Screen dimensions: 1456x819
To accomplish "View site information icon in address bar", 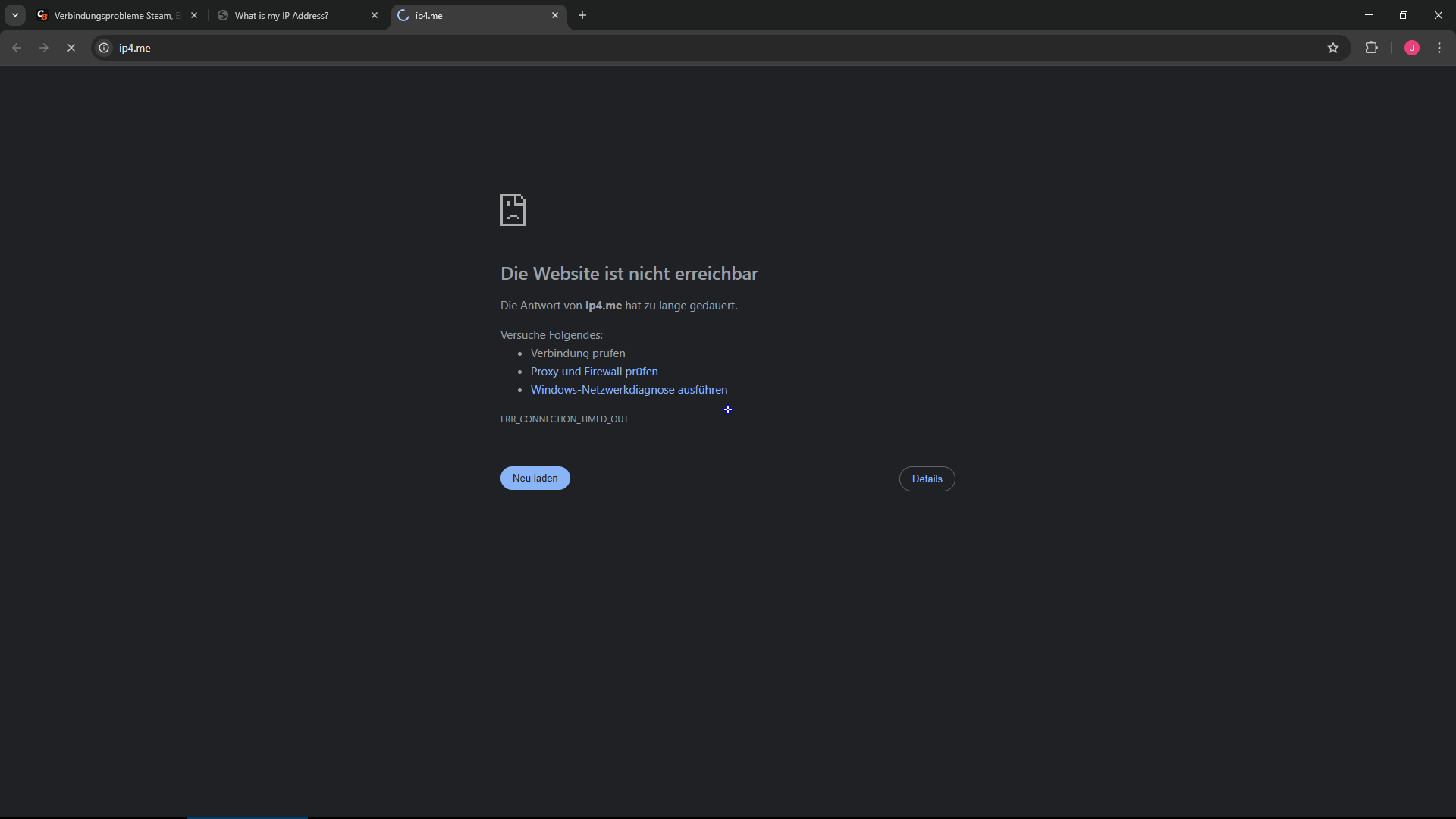I will [105, 48].
